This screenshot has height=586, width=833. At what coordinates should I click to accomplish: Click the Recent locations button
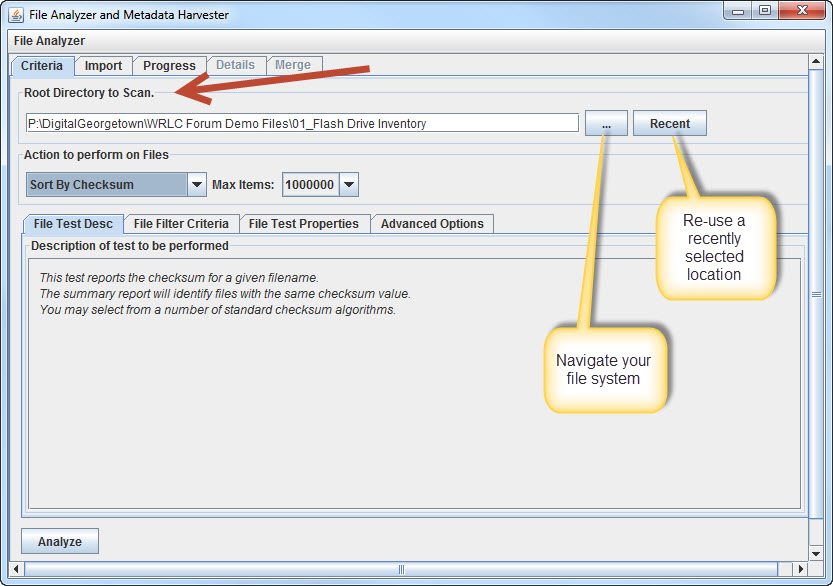(669, 124)
